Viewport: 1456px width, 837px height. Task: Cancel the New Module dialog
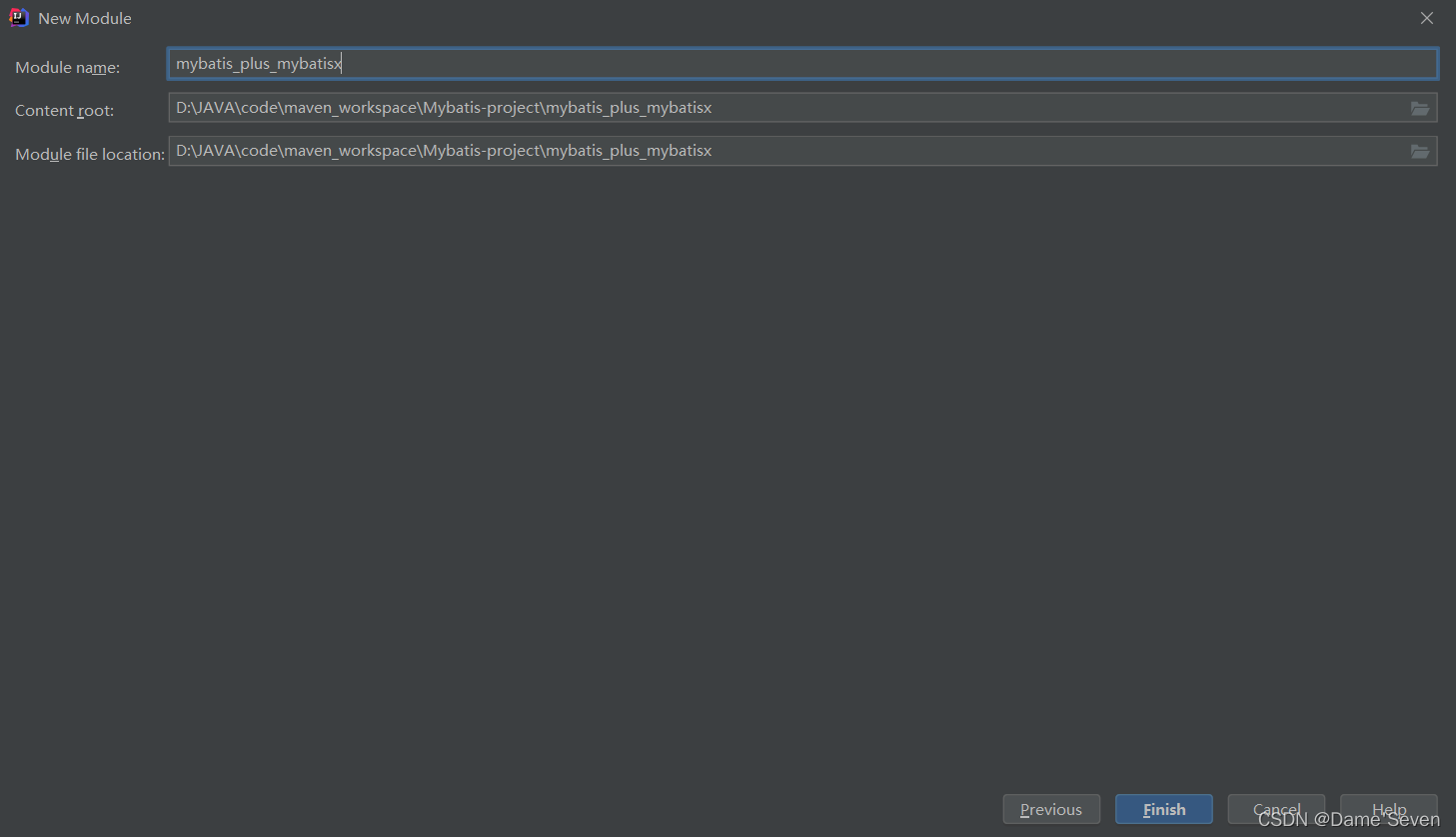pyautogui.click(x=1276, y=809)
